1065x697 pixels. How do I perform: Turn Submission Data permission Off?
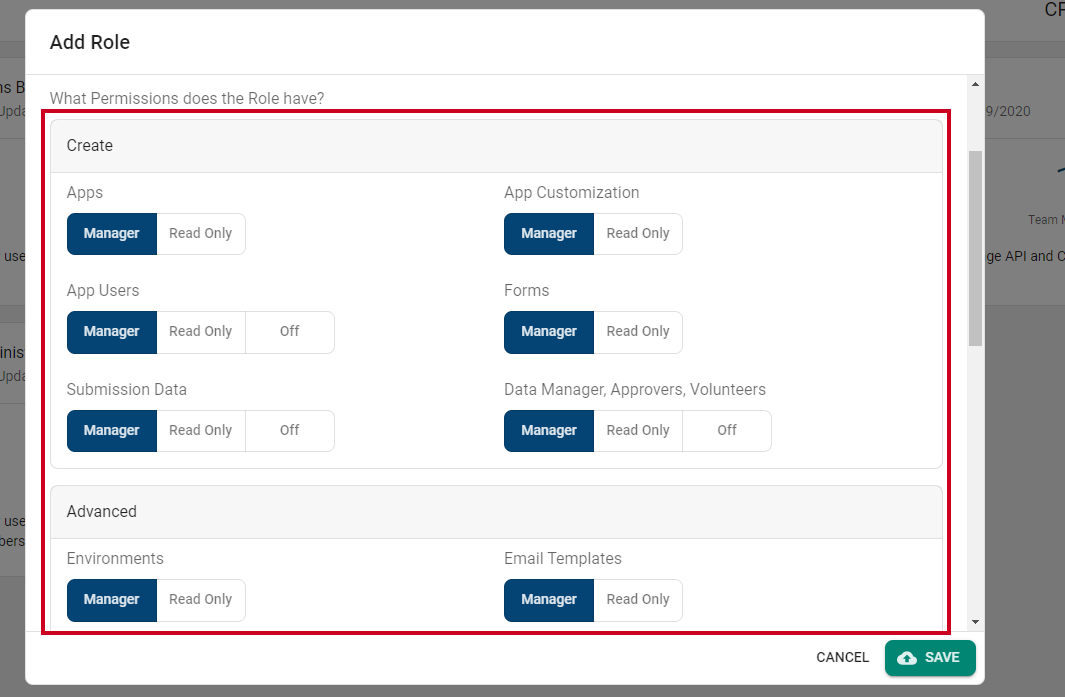click(289, 431)
